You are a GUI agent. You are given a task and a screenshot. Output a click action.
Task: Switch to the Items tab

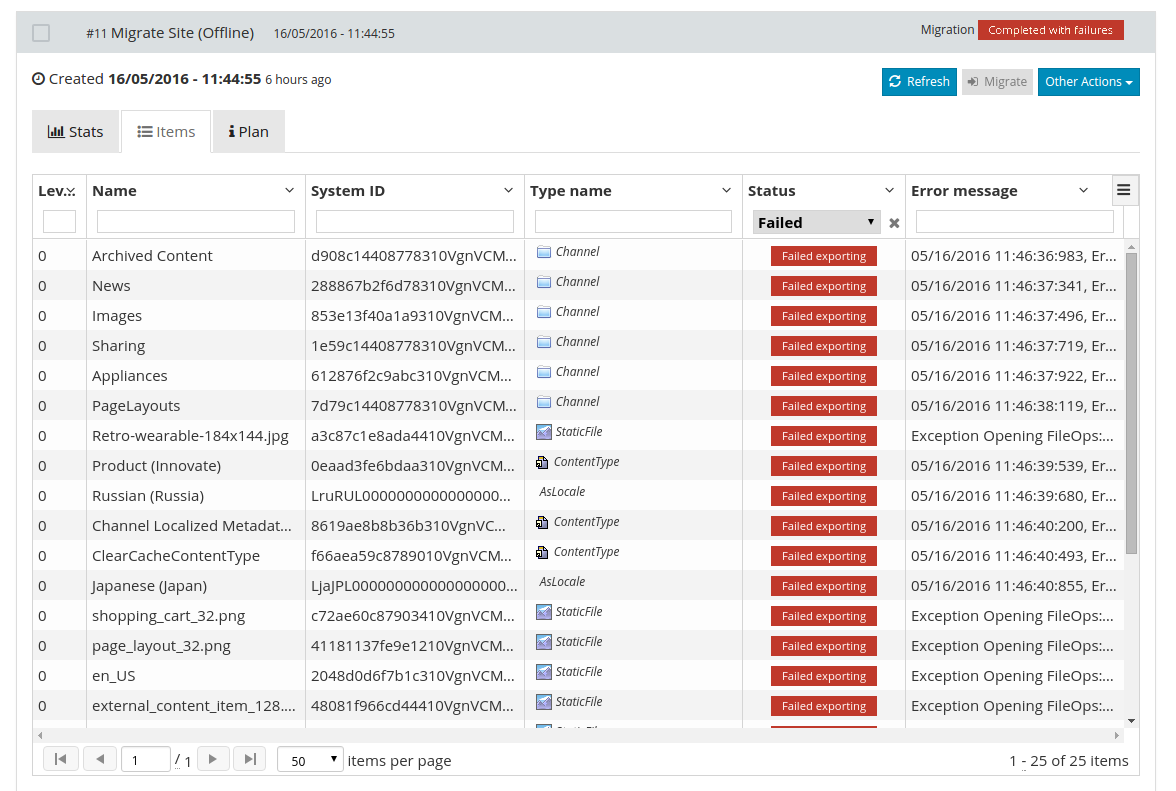pos(166,131)
